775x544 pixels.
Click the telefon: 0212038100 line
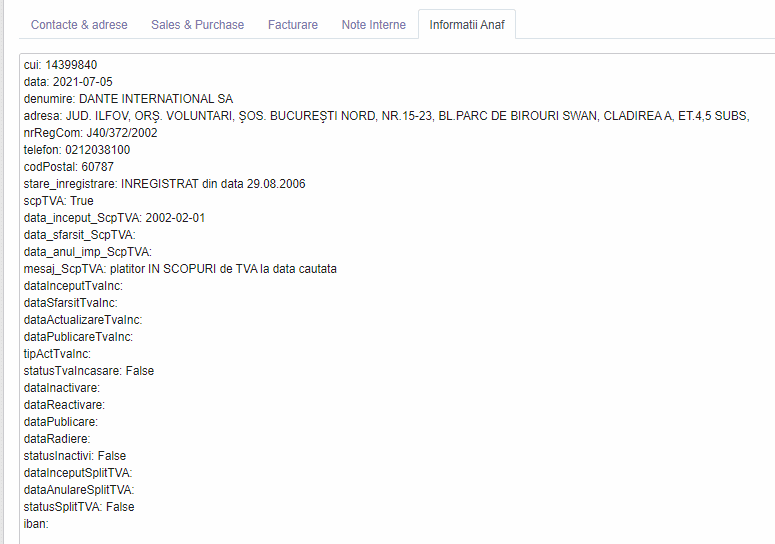click(x=77, y=150)
